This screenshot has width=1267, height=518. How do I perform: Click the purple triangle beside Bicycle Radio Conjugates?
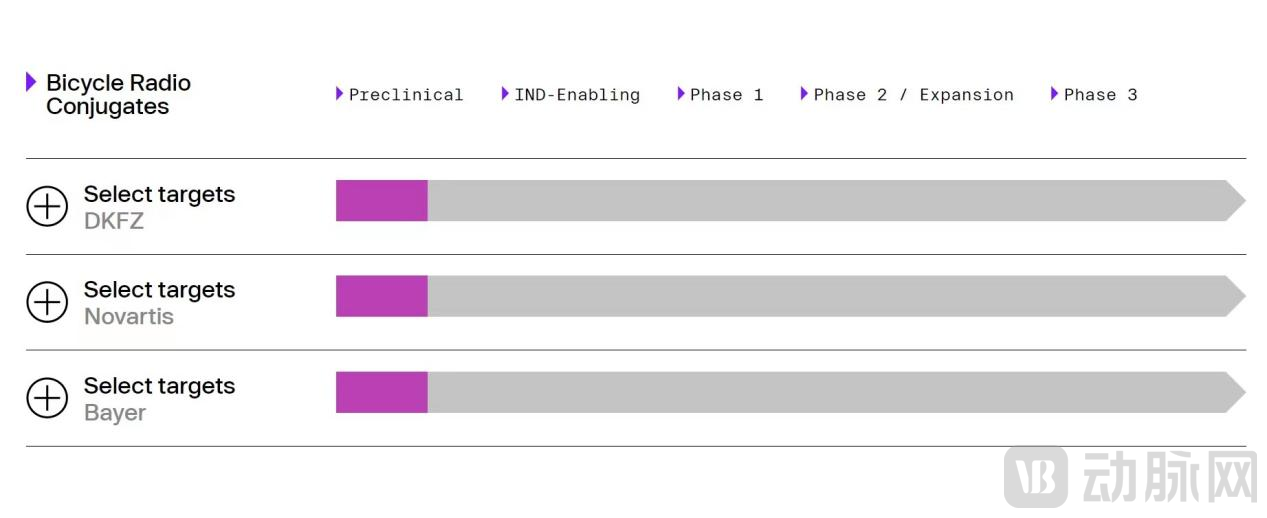click(31, 82)
